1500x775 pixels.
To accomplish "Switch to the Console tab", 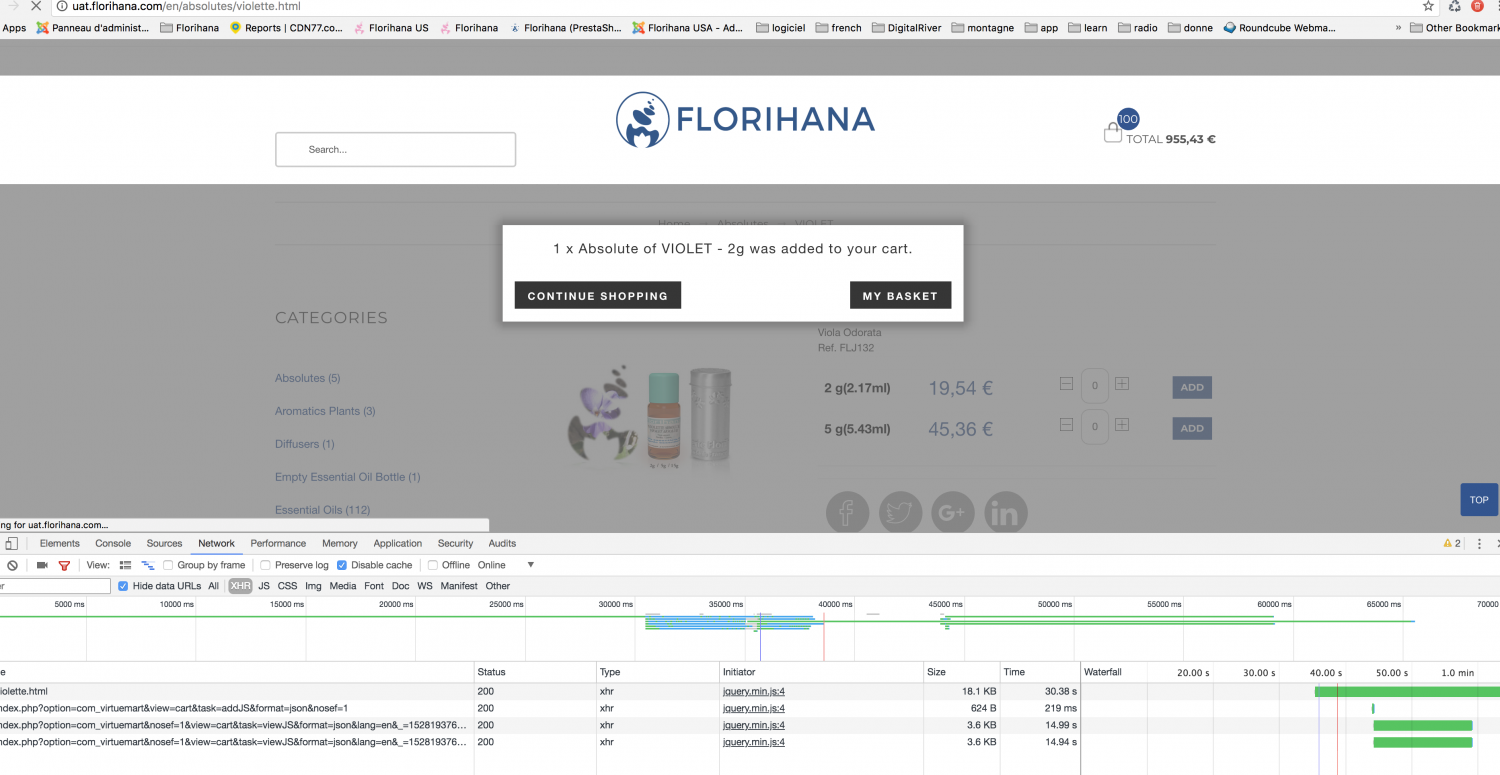I will click(x=113, y=544).
